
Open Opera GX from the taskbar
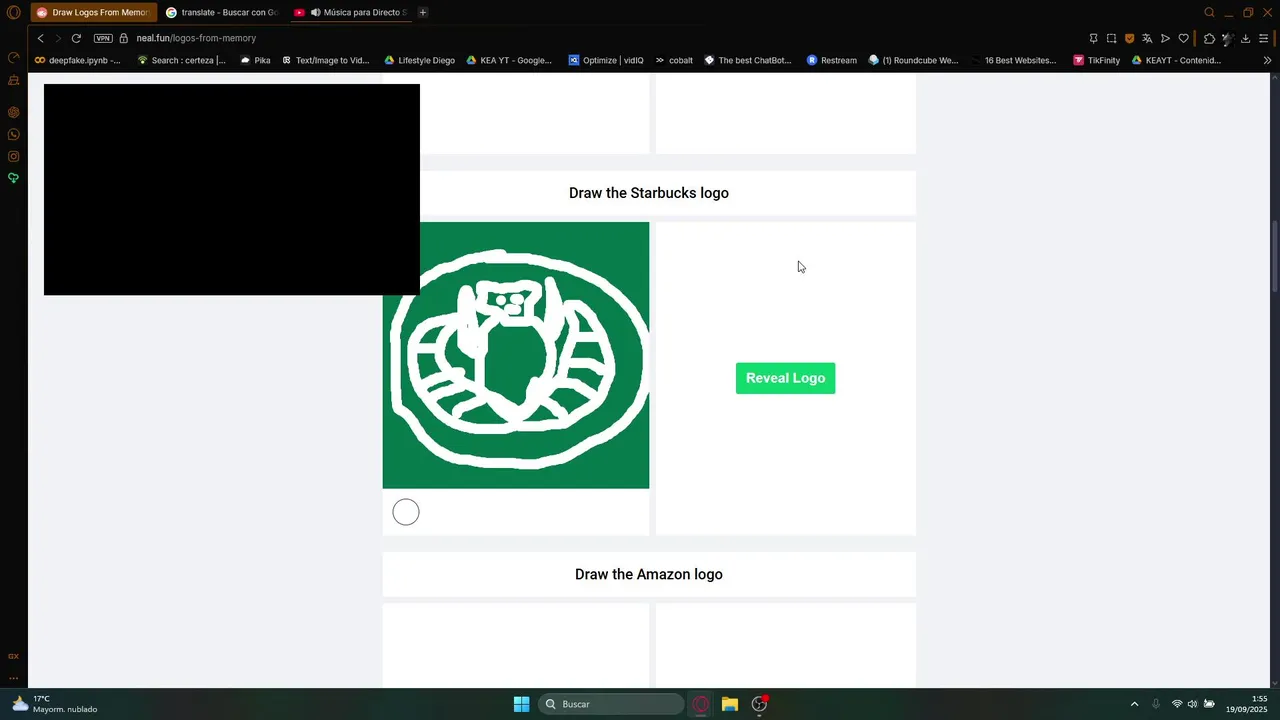coord(701,704)
